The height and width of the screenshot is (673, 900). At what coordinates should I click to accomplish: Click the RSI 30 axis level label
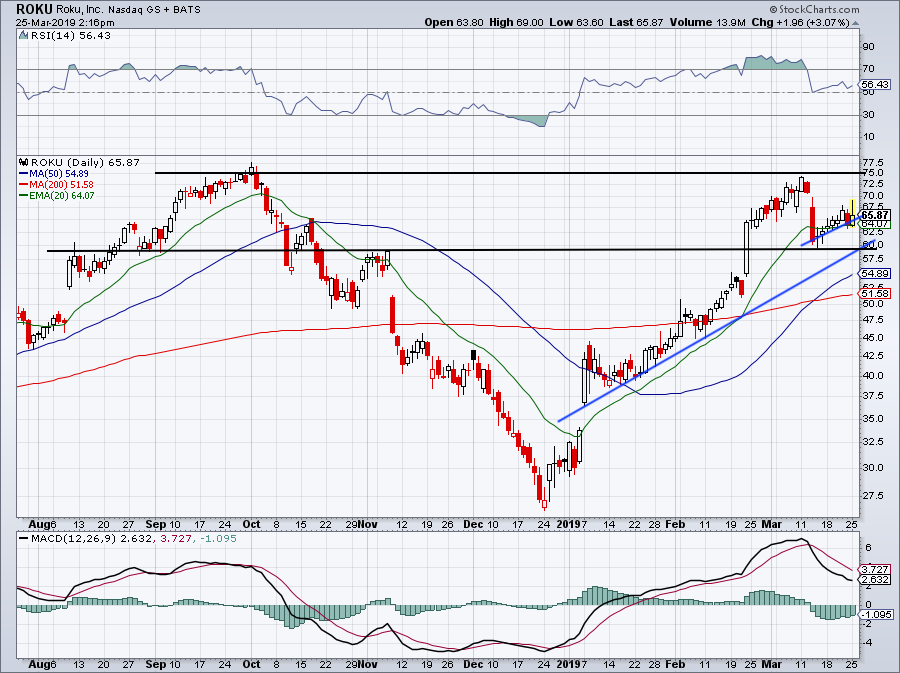[868, 115]
